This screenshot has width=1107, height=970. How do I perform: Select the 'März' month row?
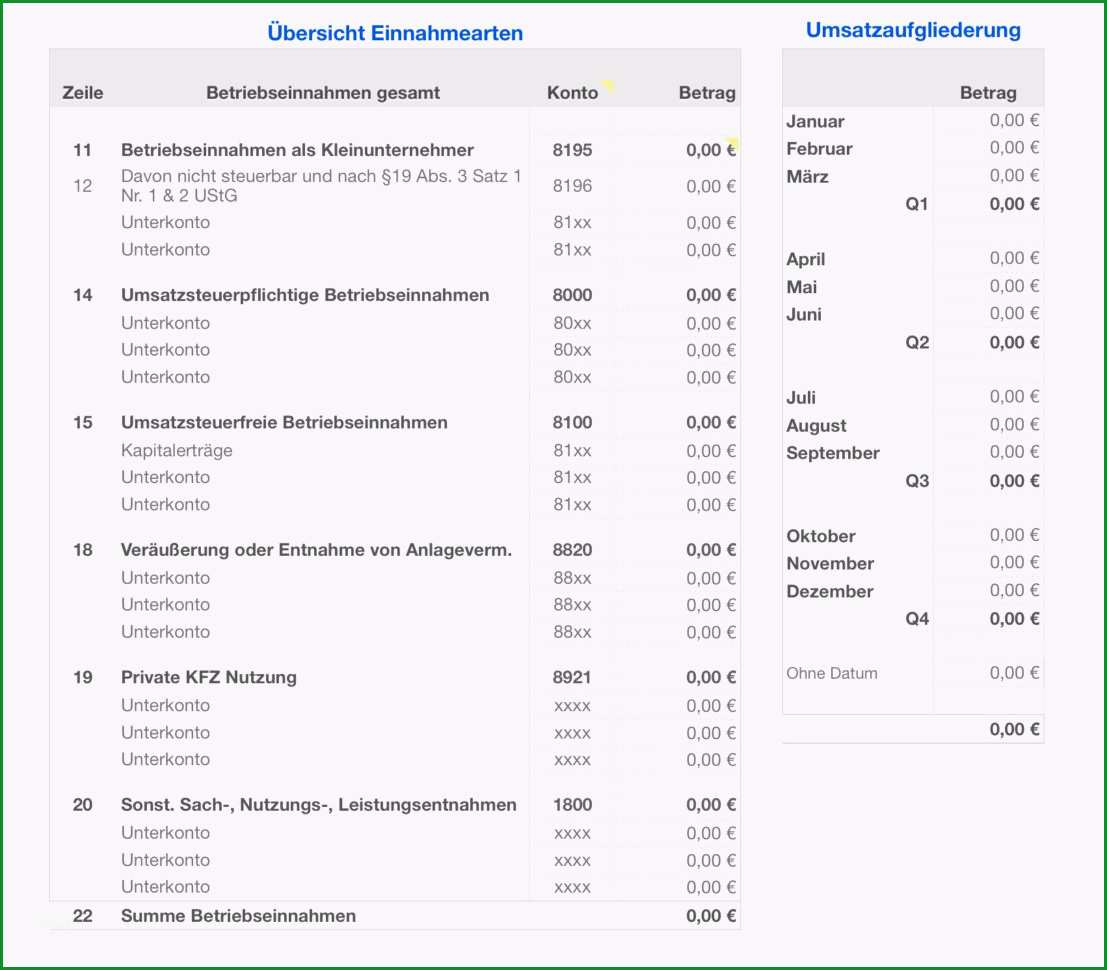pos(913,176)
